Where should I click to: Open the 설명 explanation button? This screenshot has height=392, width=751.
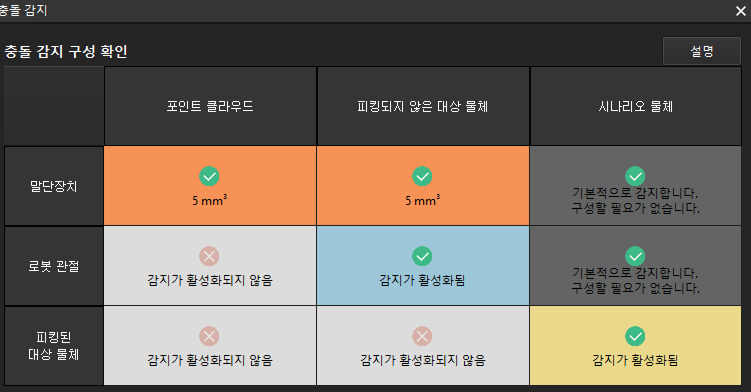(702, 51)
